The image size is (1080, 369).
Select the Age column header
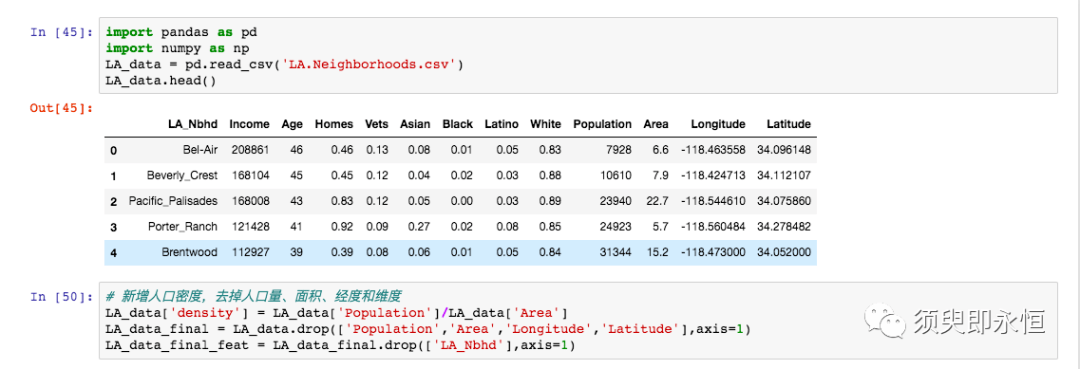tap(292, 125)
